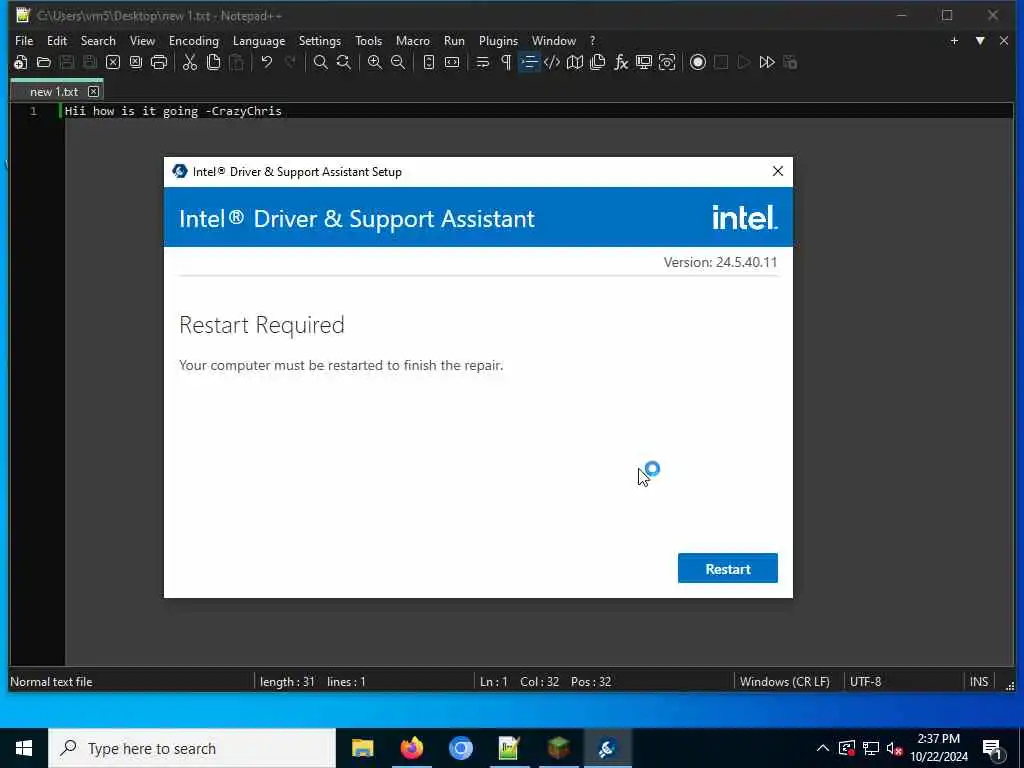Show the Document List panel icon
1024x768 pixels.
(x=598, y=63)
